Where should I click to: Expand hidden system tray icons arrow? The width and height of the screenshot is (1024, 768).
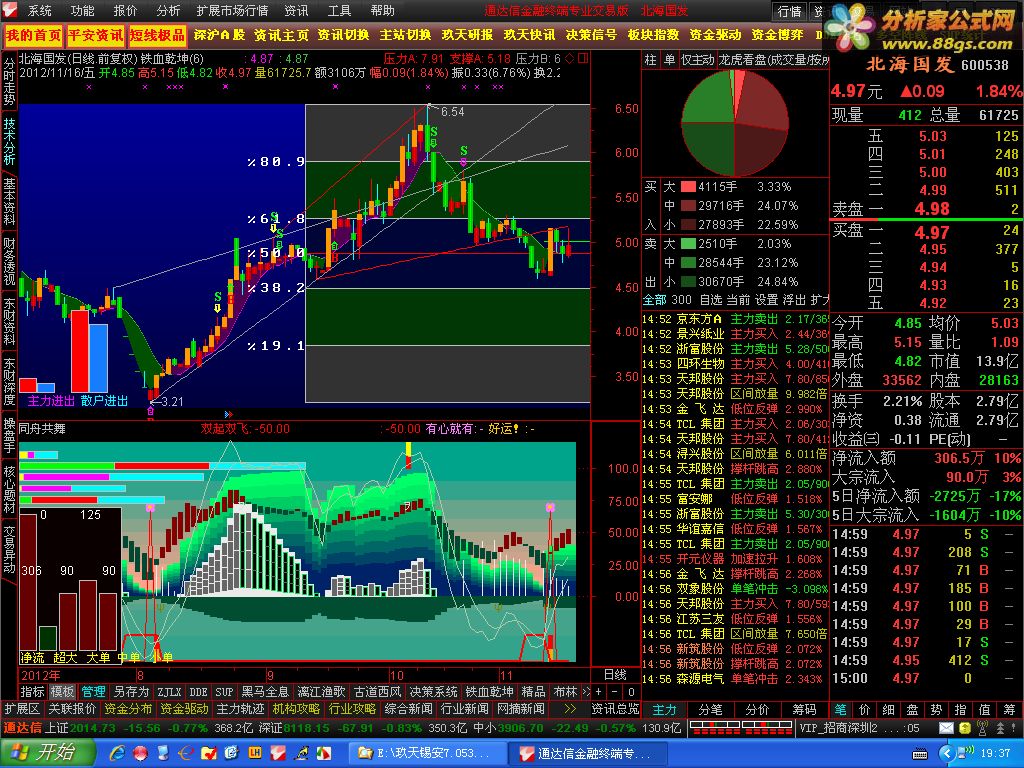948,753
